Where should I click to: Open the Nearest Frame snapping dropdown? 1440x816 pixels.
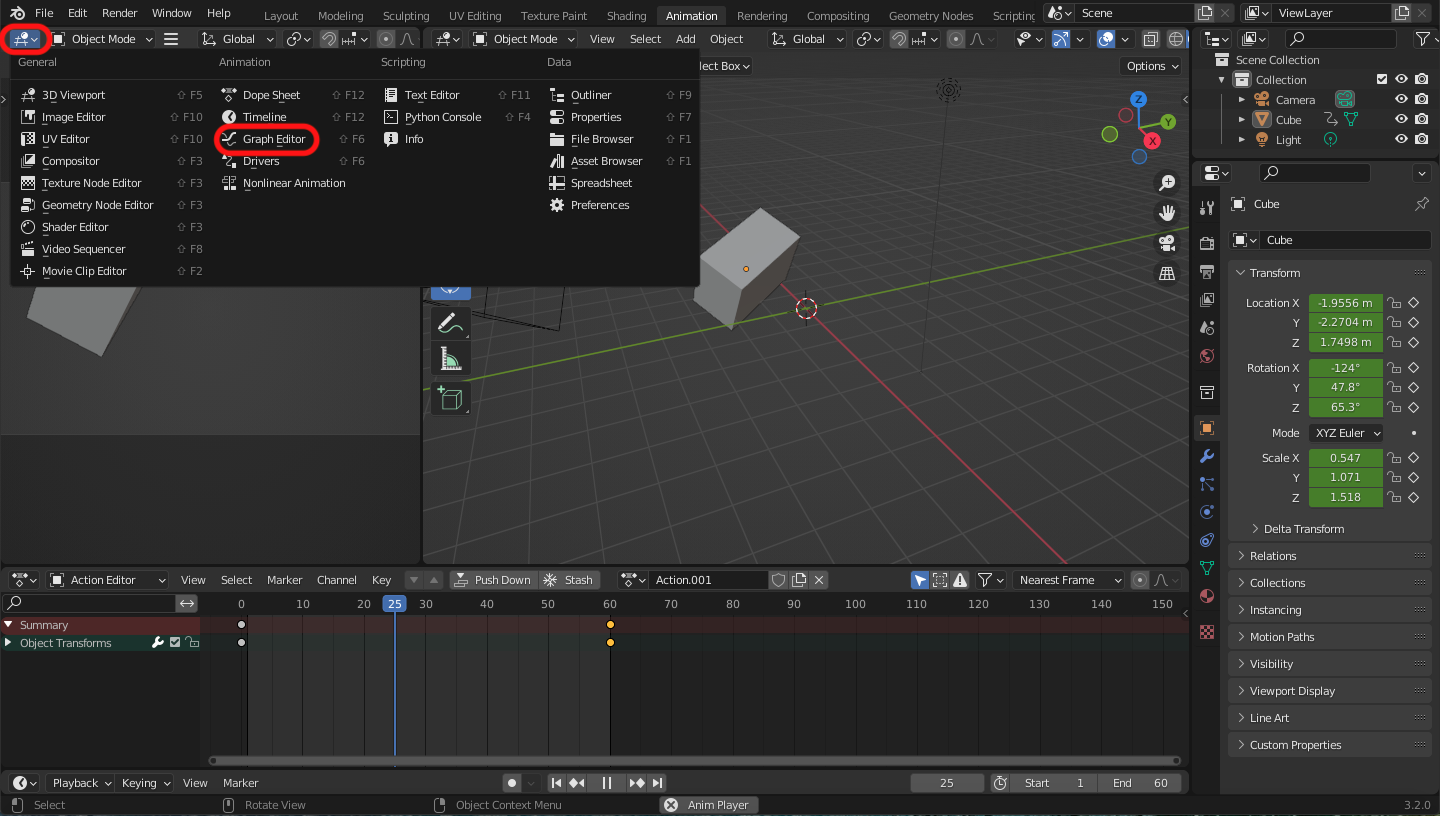1069,580
